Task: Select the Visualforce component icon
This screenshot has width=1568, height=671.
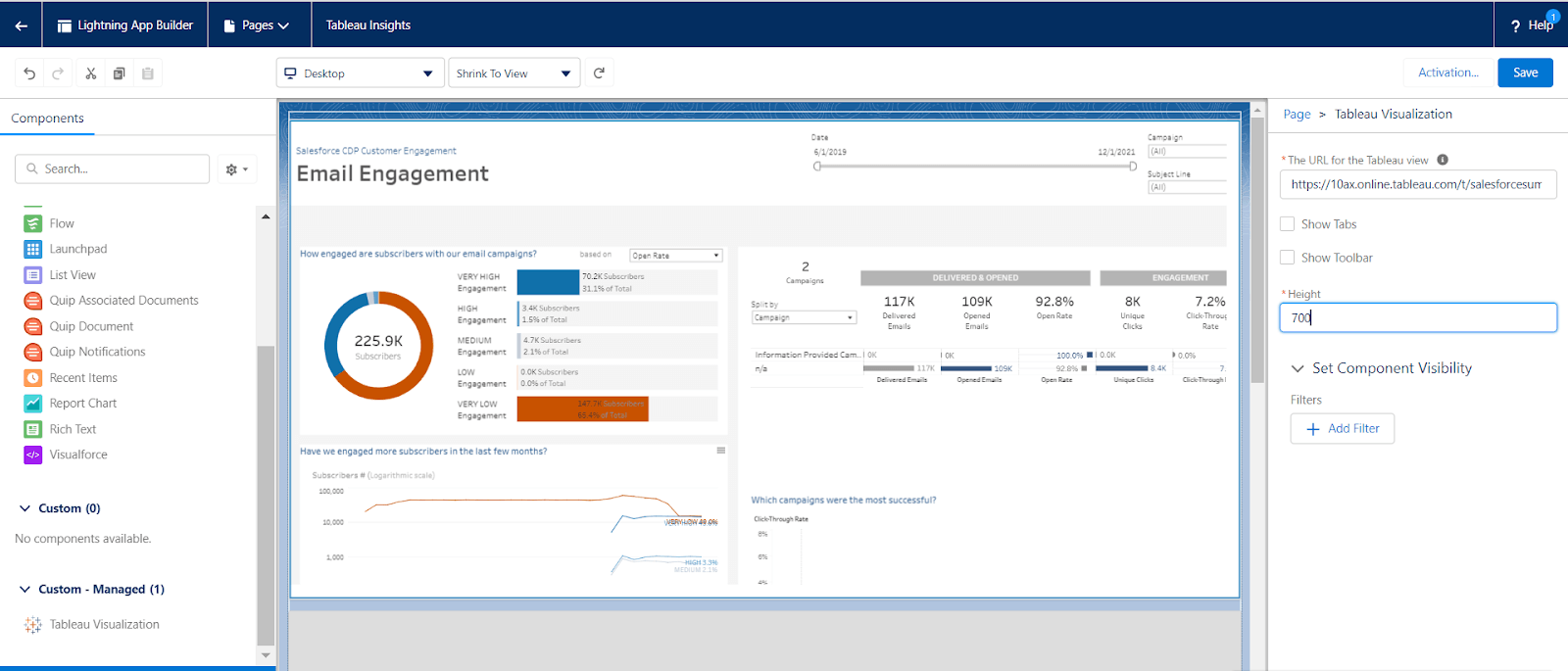Action: coord(33,455)
